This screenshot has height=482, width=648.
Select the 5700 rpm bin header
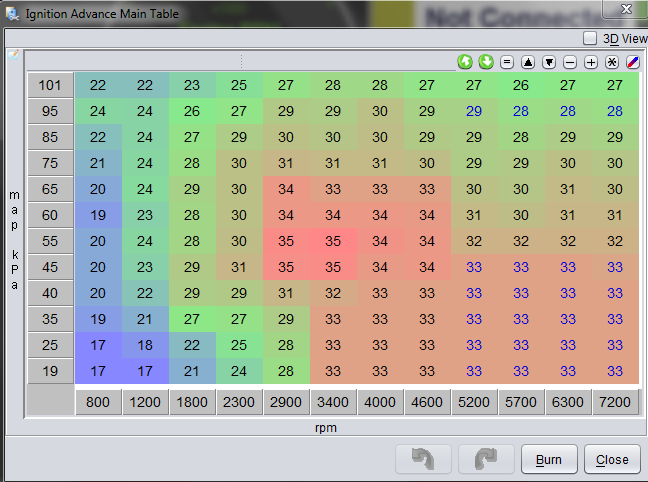pos(521,402)
